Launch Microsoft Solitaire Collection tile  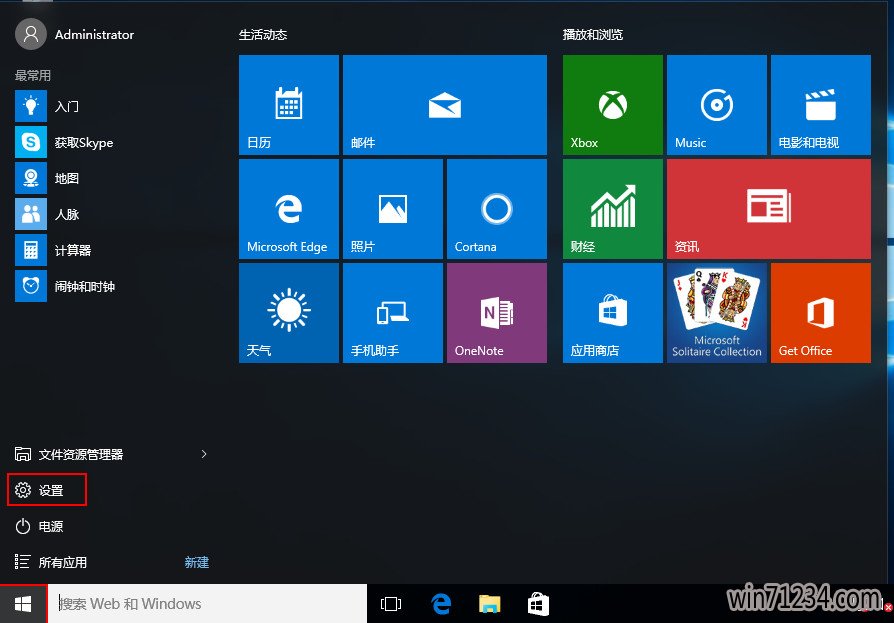point(717,313)
